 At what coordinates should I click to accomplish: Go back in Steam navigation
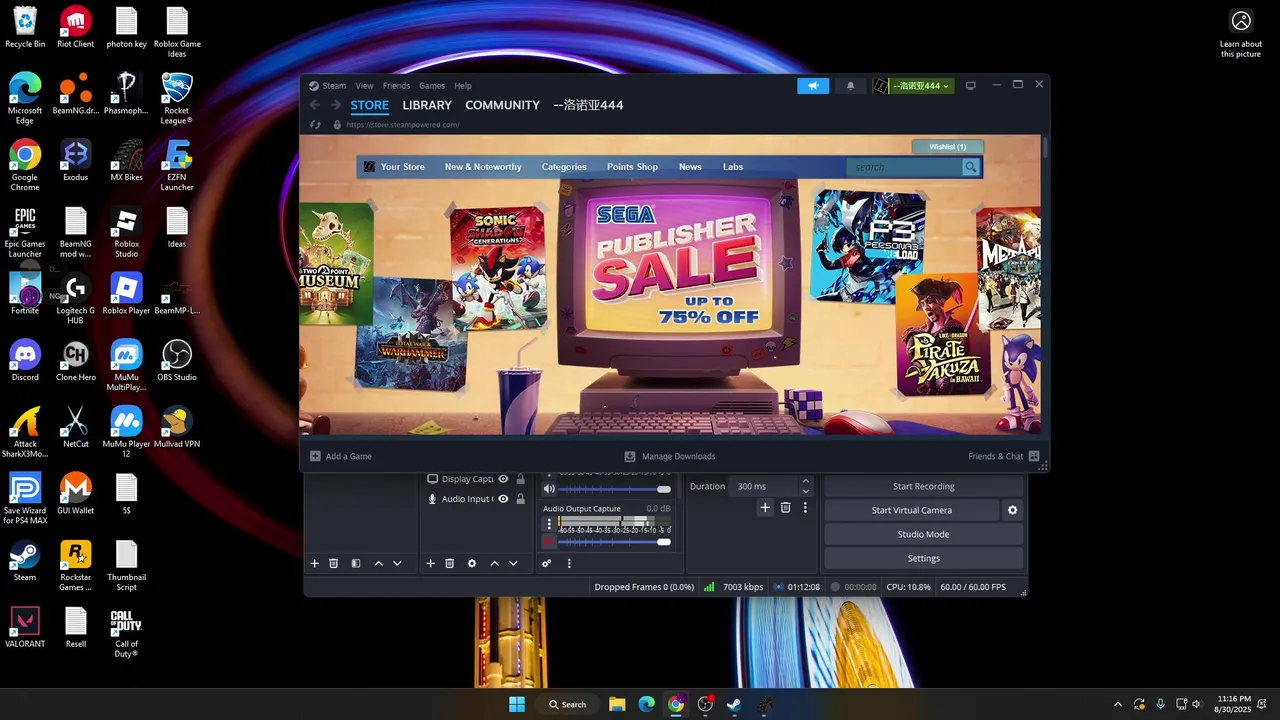315,105
